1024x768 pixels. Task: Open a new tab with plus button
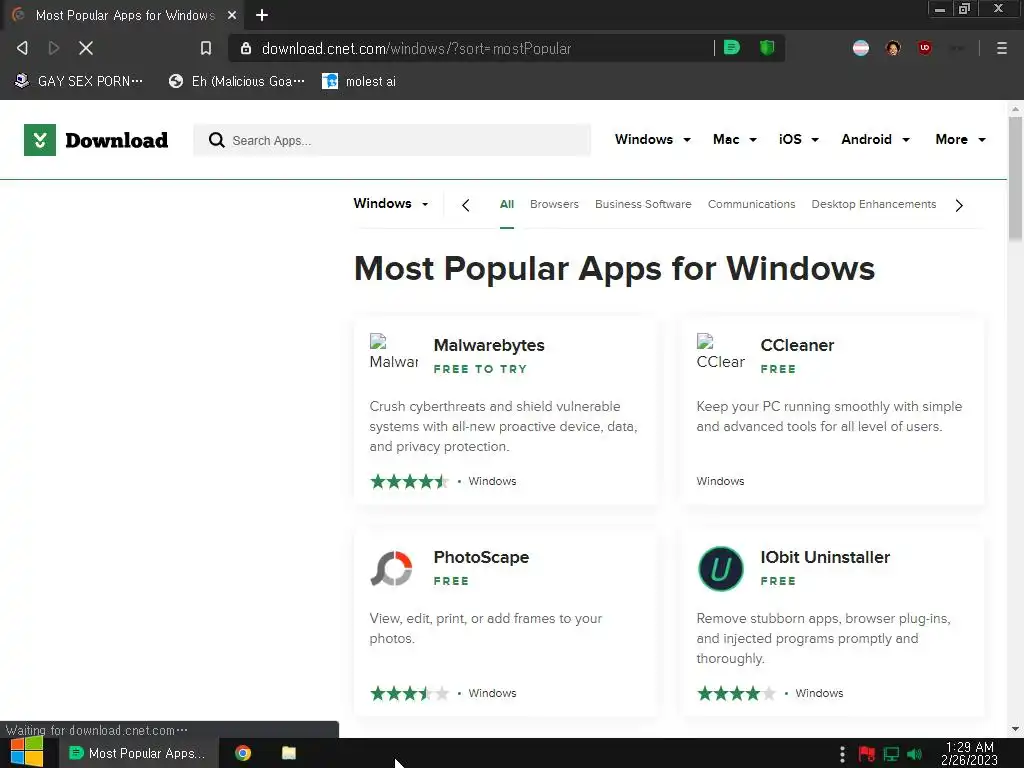(262, 15)
